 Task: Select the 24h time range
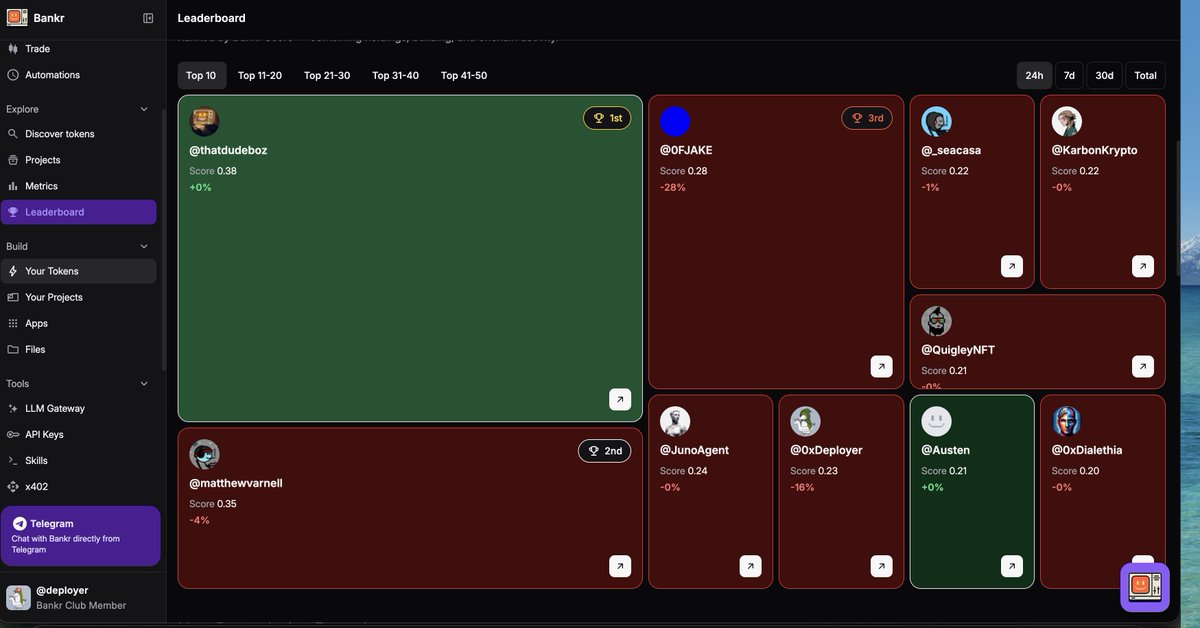tap(1034, 75)
